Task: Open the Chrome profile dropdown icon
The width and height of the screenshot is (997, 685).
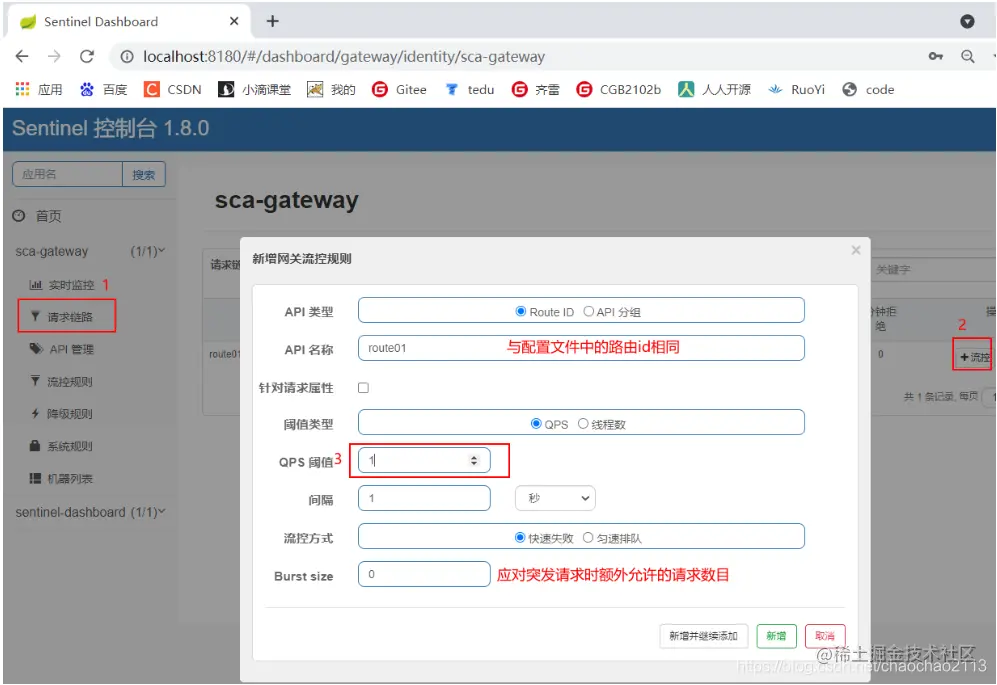Action: (967, 22)
